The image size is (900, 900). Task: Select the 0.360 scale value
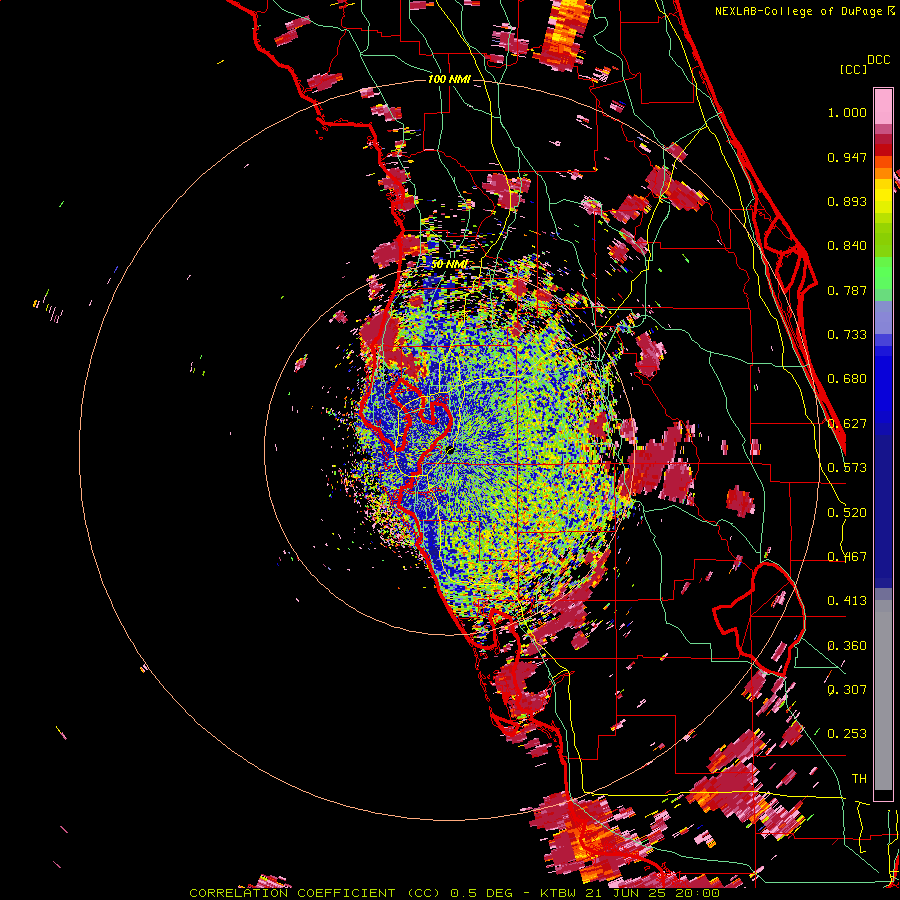pyautogui.click(x=847, y=646)
